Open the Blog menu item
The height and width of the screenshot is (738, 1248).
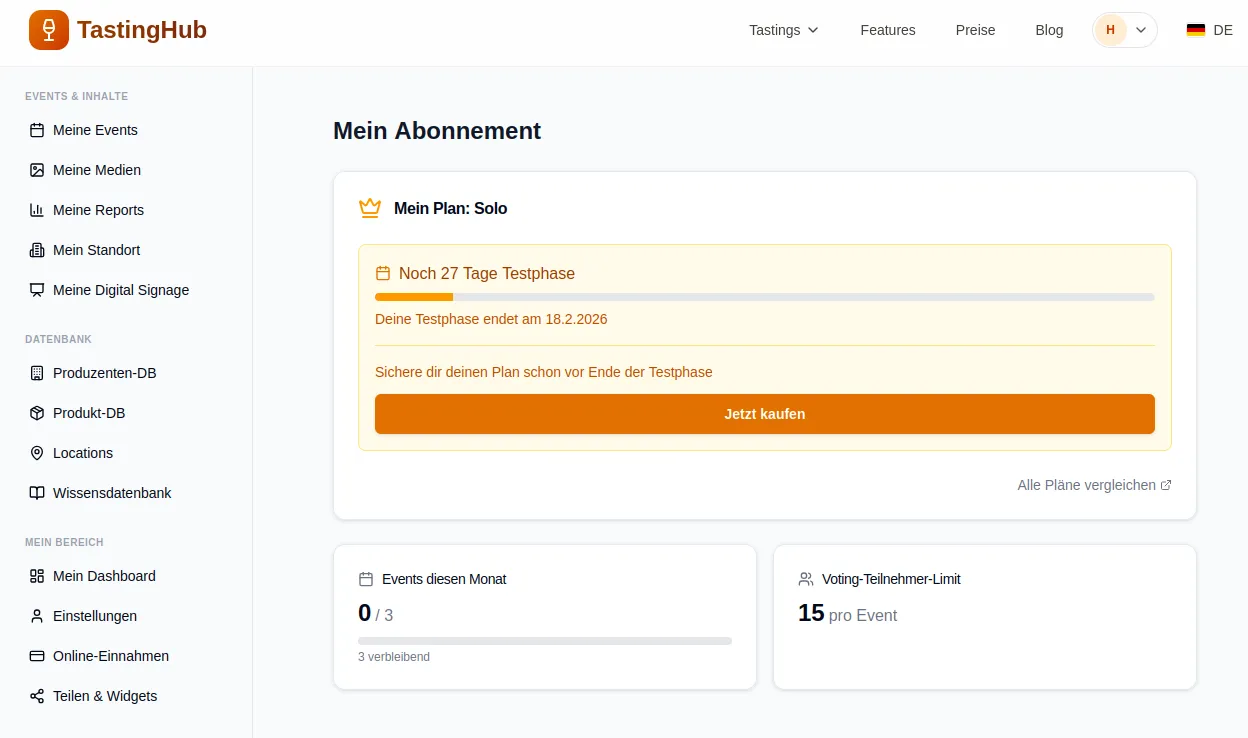pos(1049,30)
